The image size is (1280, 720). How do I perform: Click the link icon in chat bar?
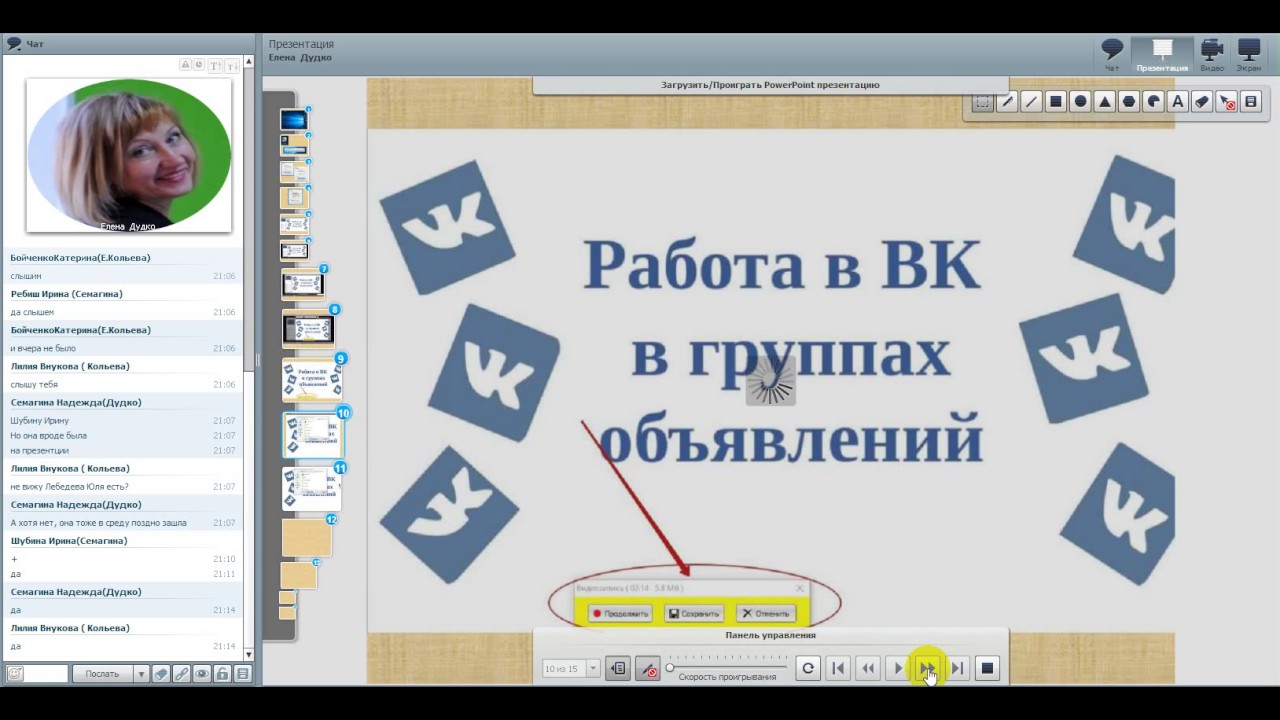[x=181, y=674]
